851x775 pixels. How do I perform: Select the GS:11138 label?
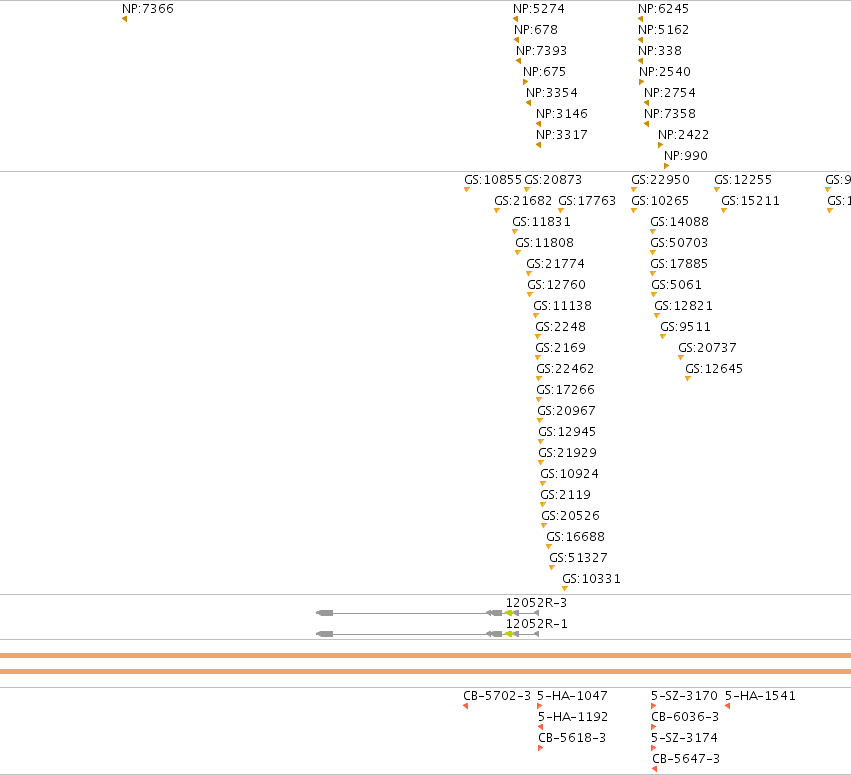tap(562, 306)
